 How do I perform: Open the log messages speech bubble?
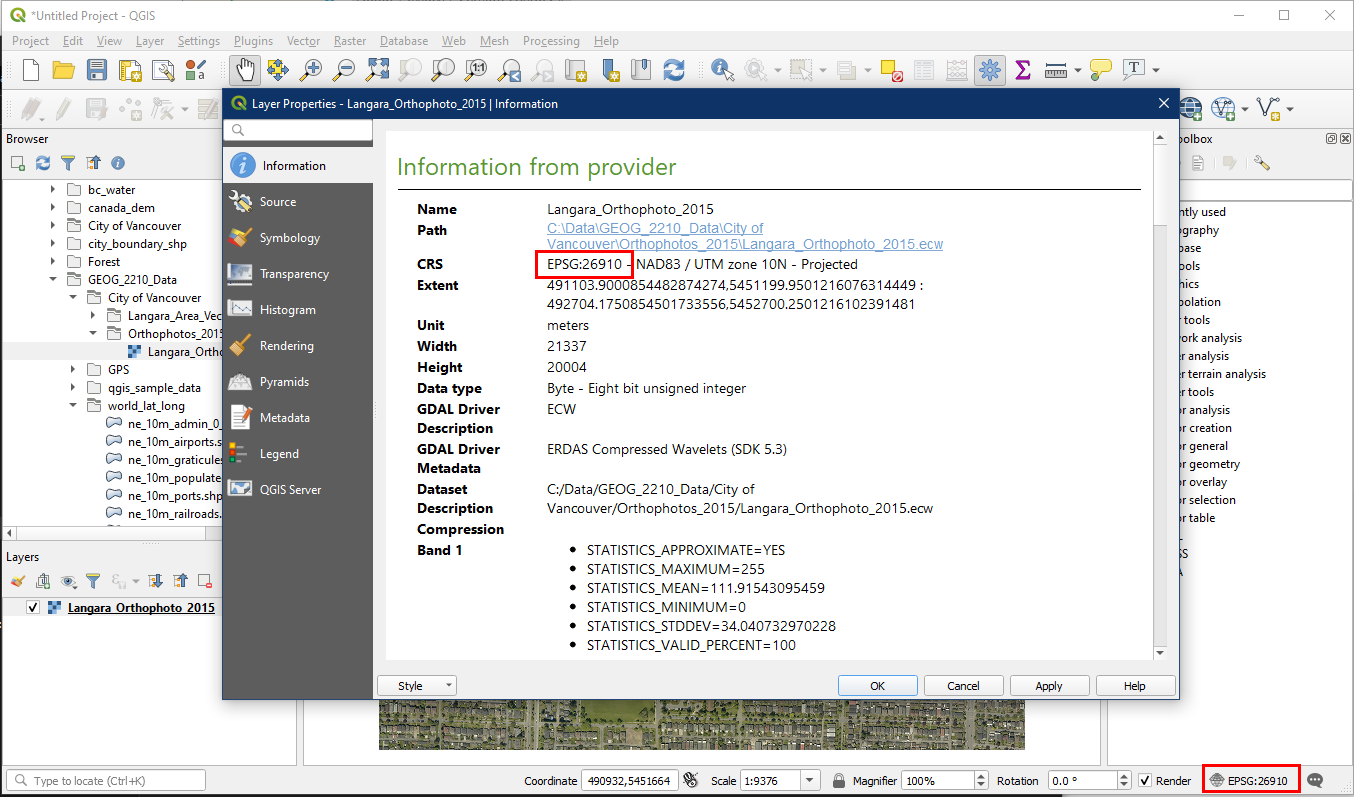(1316, 780)
